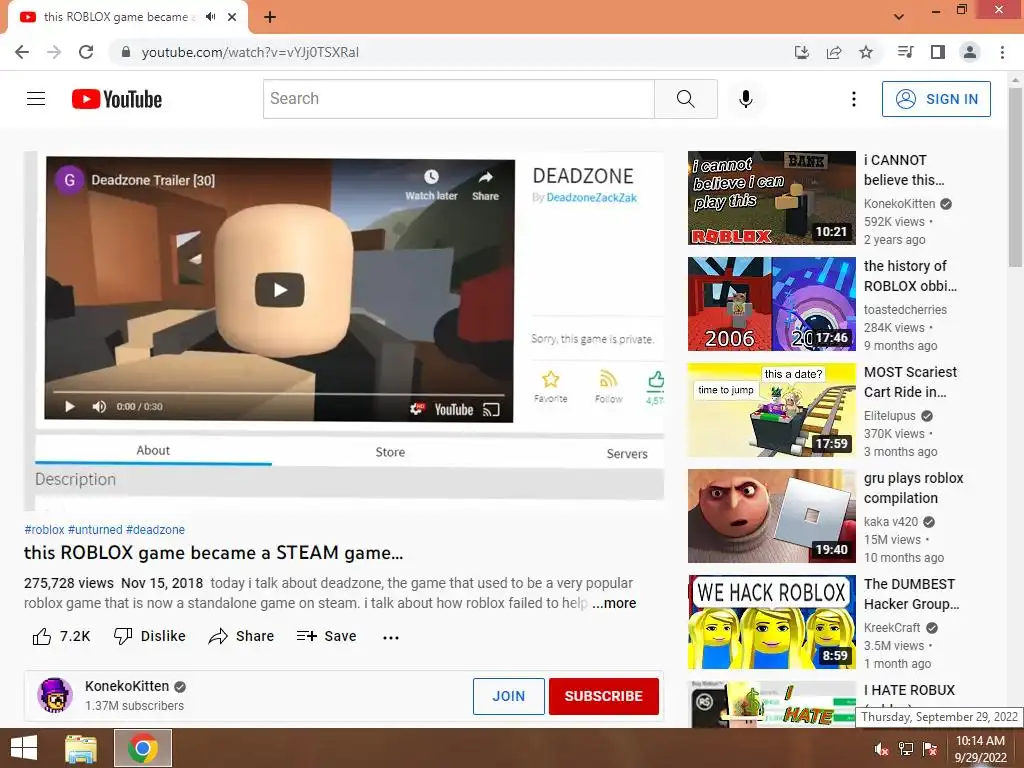Click the muted volume tray icon

882,749
